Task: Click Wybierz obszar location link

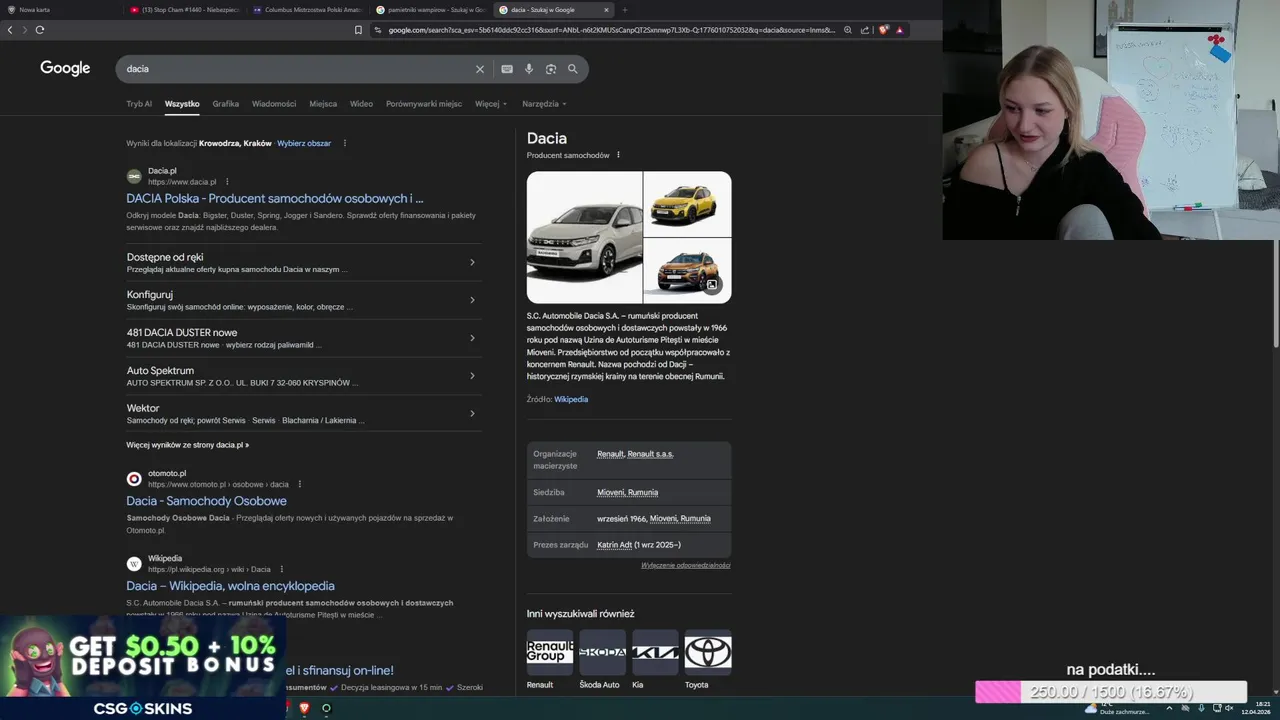Action: [x=304, y=143]
